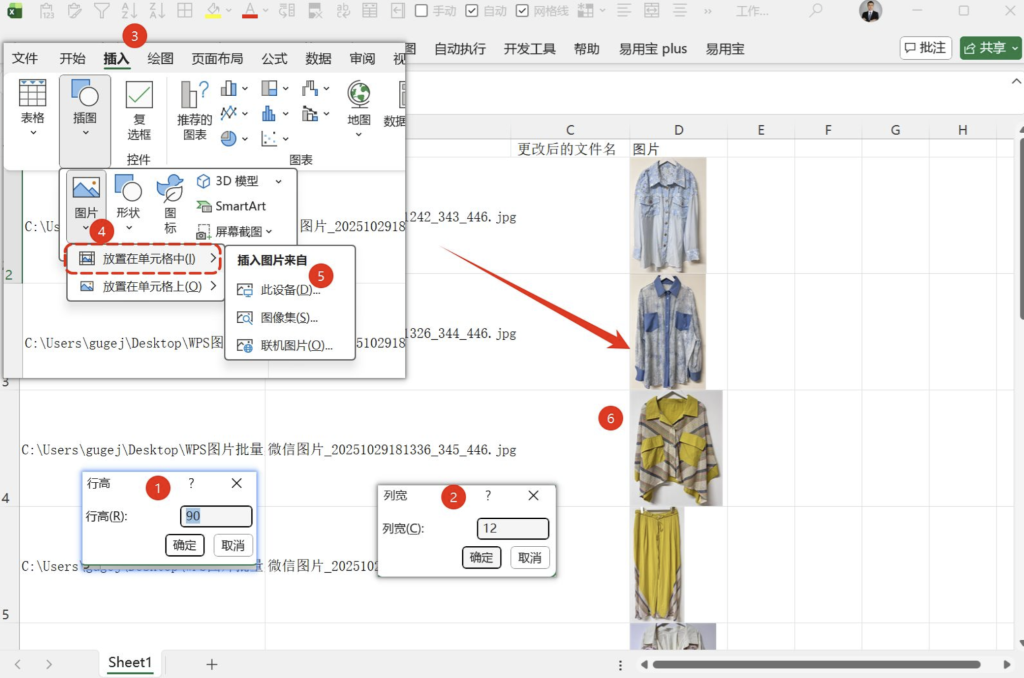Open the 共享 share dropdown arrow
Screen dimensions: 1024x678
tap(1014, 48)
